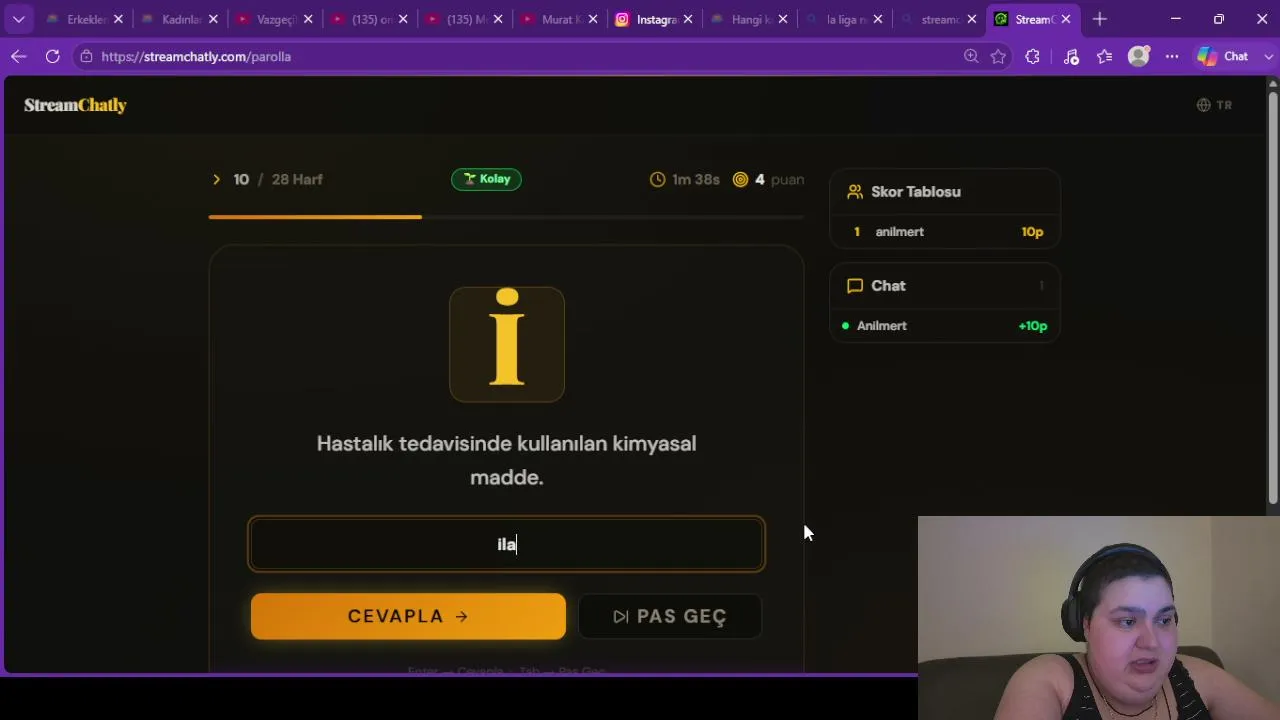Viewport: 1280px width, 720px height.
Task: Go back with the browser back arrow
Action: click(18, 57)
